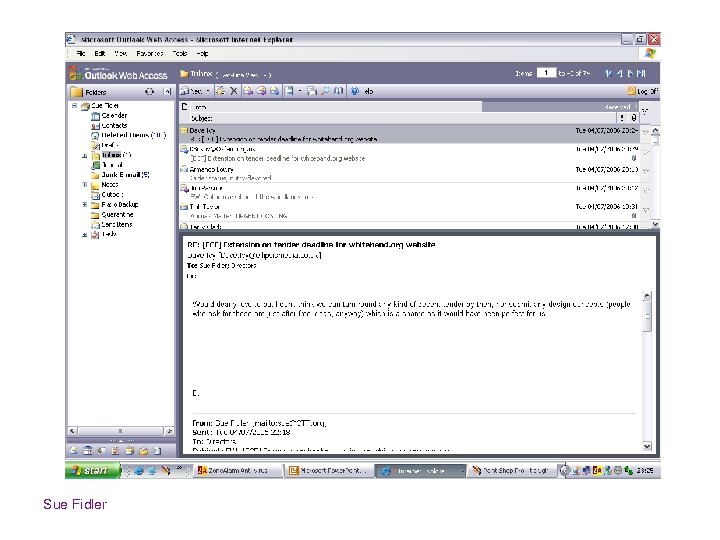Create a new message with the New button
720x540 pixels.
click(x=191, y=91)
